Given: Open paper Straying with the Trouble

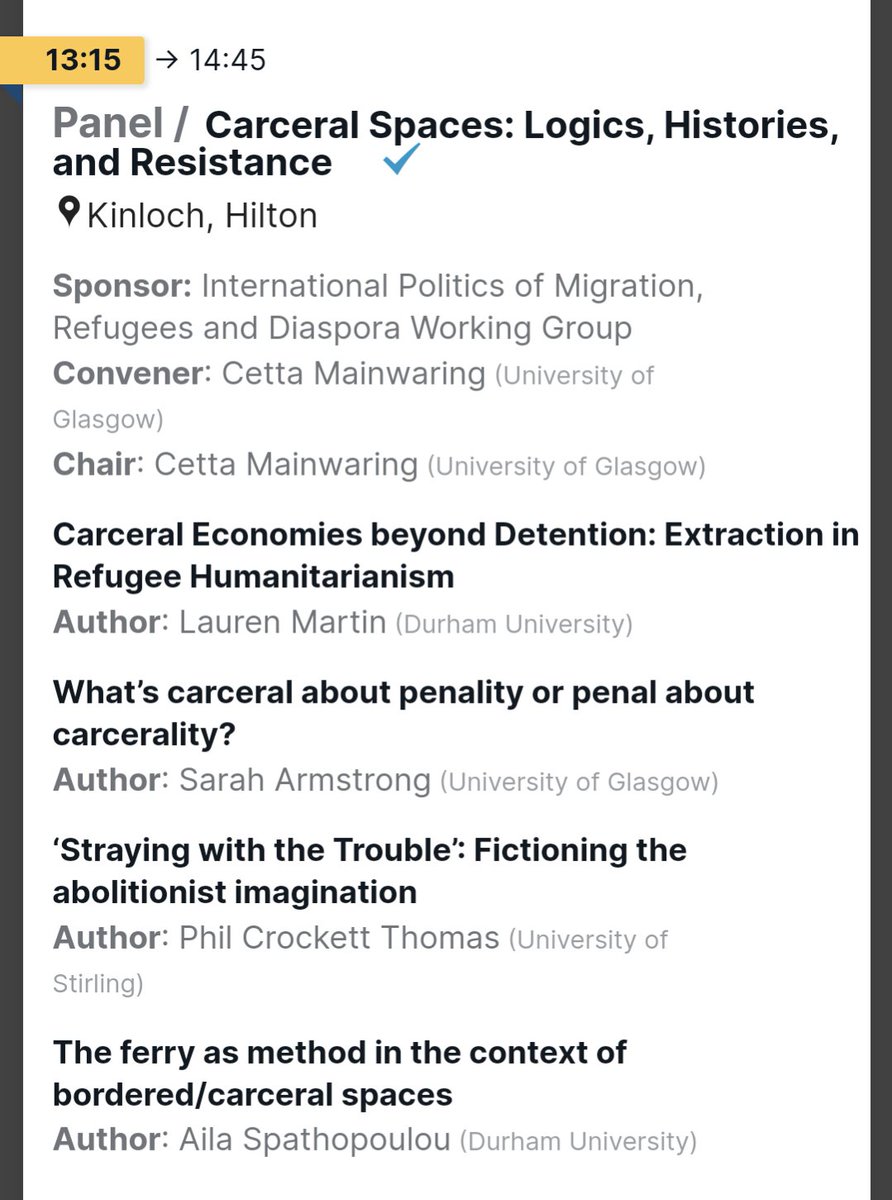Looking at the screenshot, I should pyautogui.click(x=370, y=870).
